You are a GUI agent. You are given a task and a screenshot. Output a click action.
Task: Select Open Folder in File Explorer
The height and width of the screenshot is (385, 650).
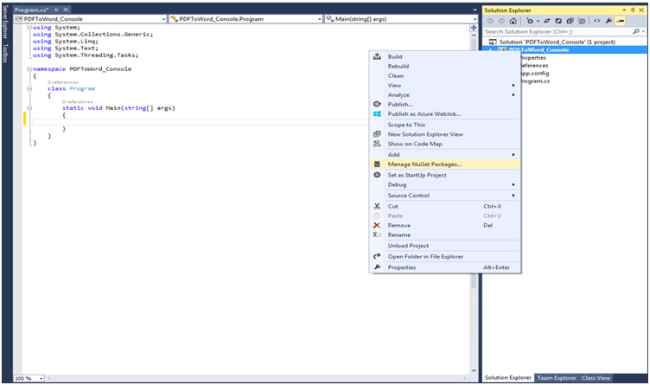coord(445,257)
